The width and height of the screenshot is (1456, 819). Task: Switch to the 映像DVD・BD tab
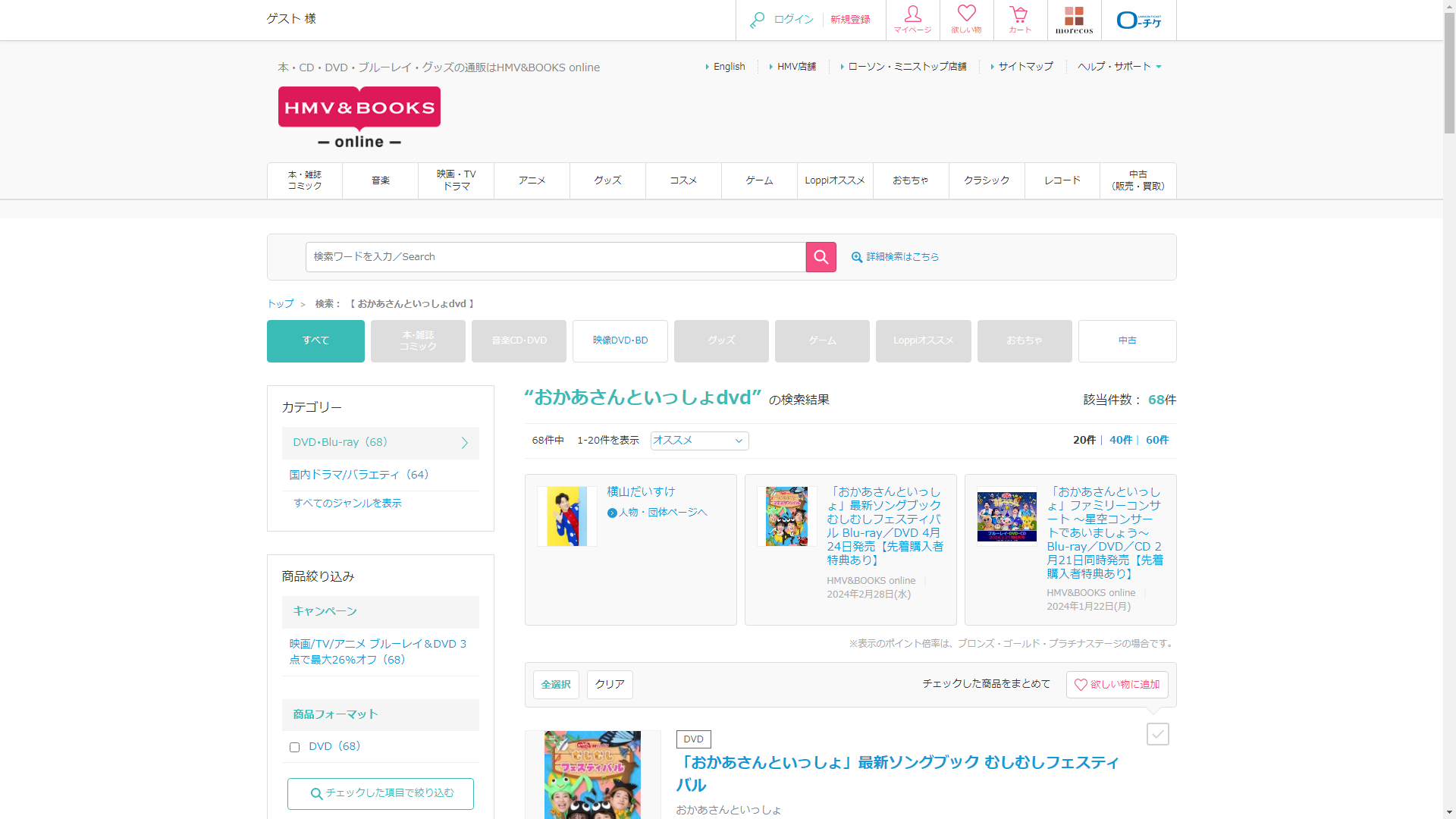tap(620, 340)
